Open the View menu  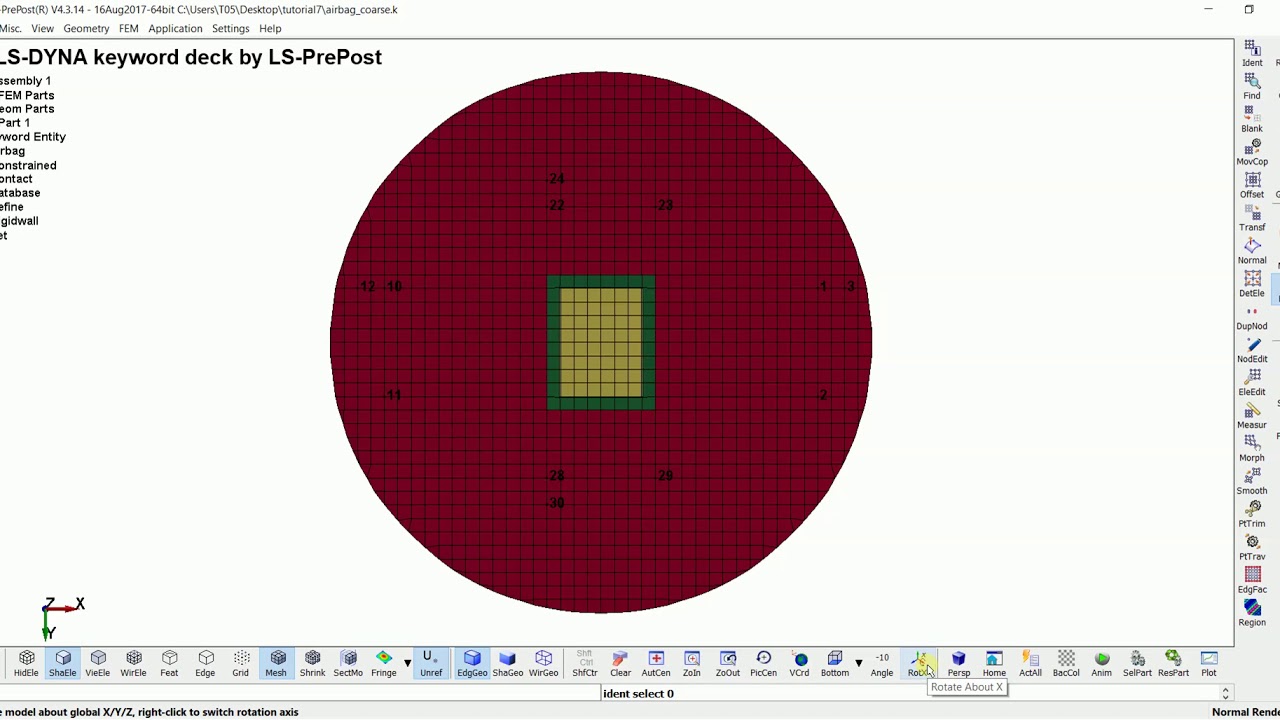coord(42,28)
